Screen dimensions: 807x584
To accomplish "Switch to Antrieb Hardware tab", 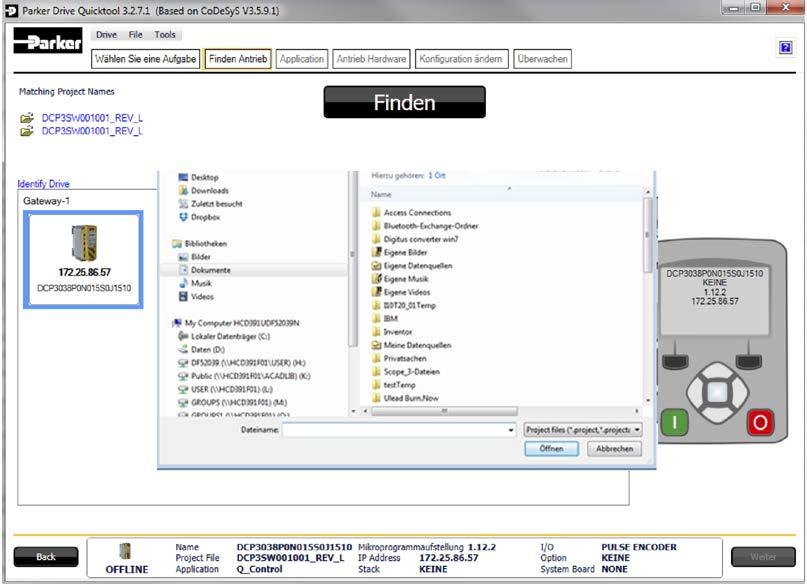I will (x=371, y=59).
